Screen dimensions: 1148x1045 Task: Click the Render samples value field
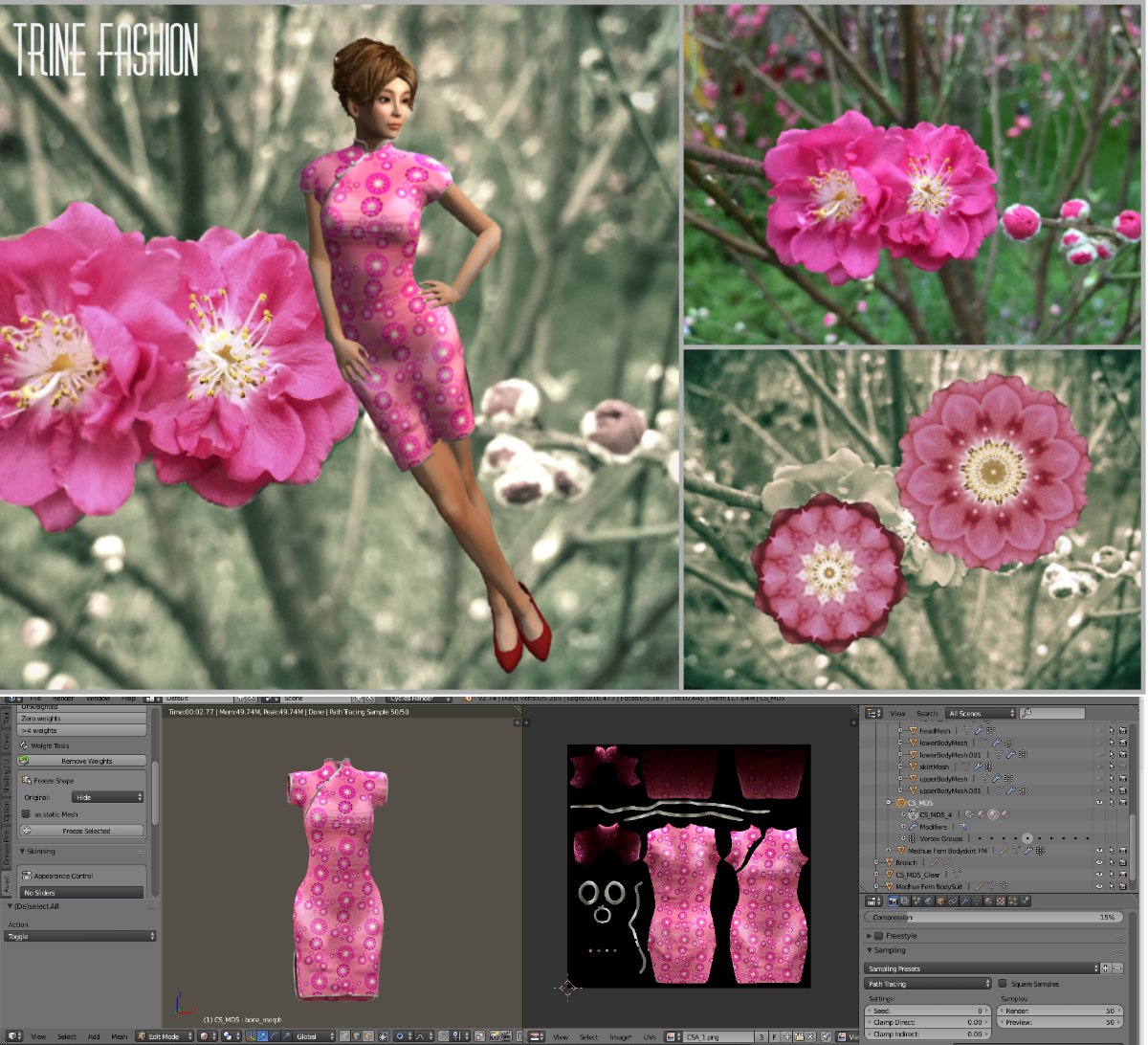pyautogui.click(x=1060, y=1011)
